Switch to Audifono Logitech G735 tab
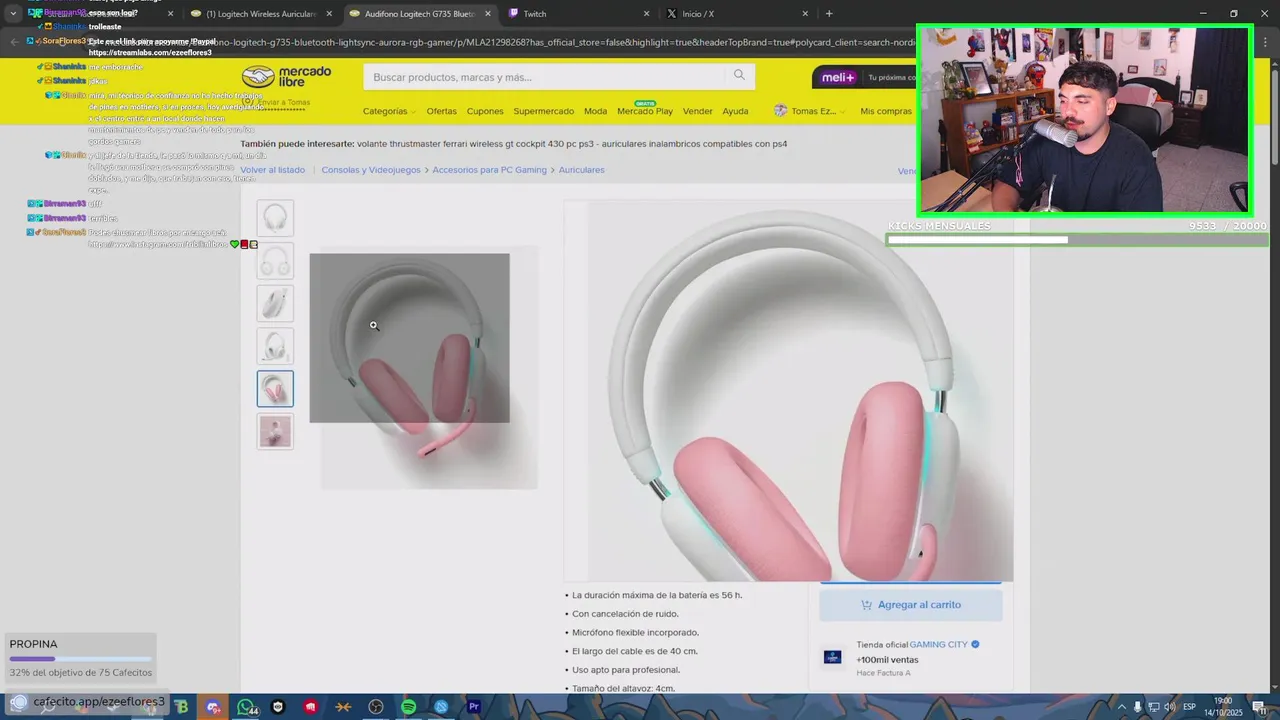Viewport: 1280px width, 720px height. tap(420, 14)
